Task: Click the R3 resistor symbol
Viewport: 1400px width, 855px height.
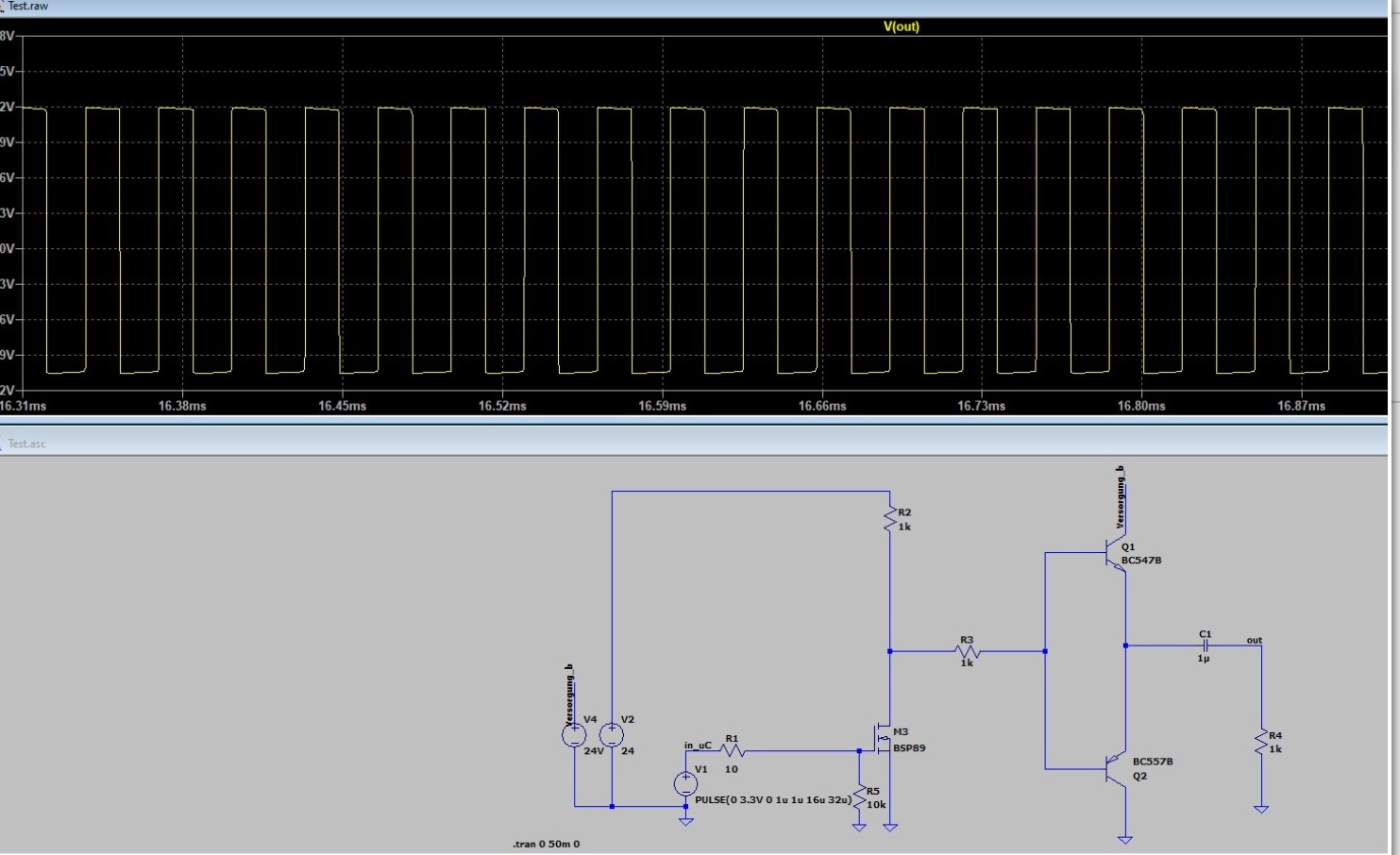Action: [x=967, y=651]
